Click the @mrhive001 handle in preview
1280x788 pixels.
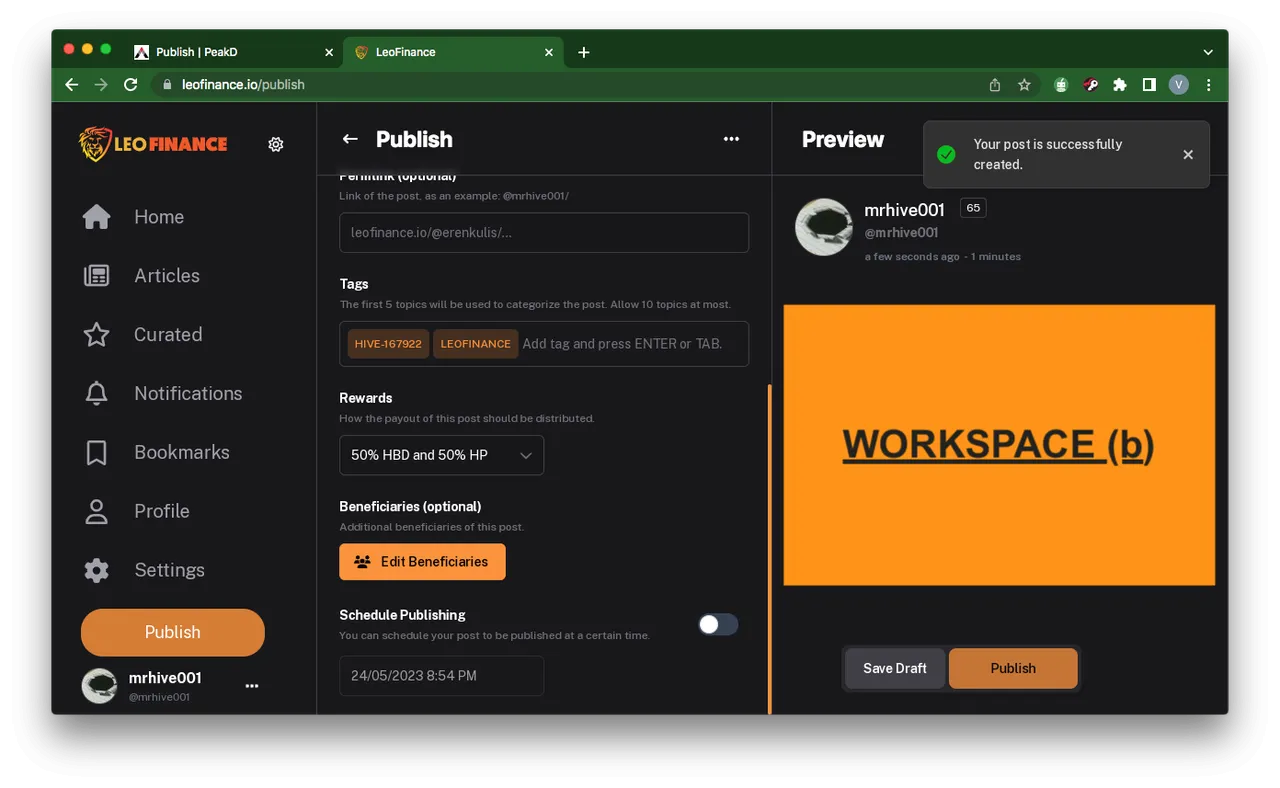[901, 233]
